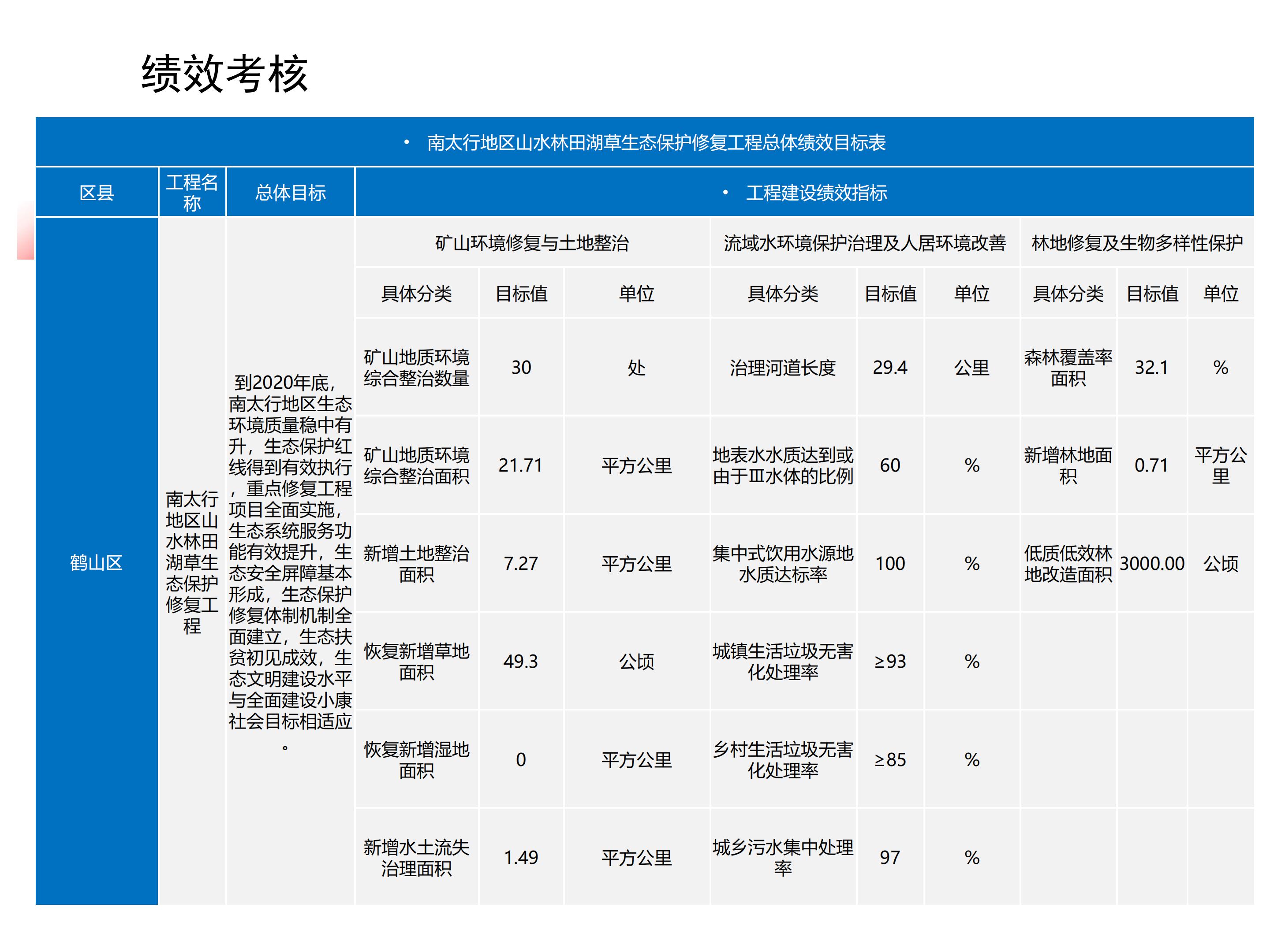Image resolution: width=1270 pixels, height=952 pixels.
Task: Click the 区县 header cell
Action: click(97, 193)
